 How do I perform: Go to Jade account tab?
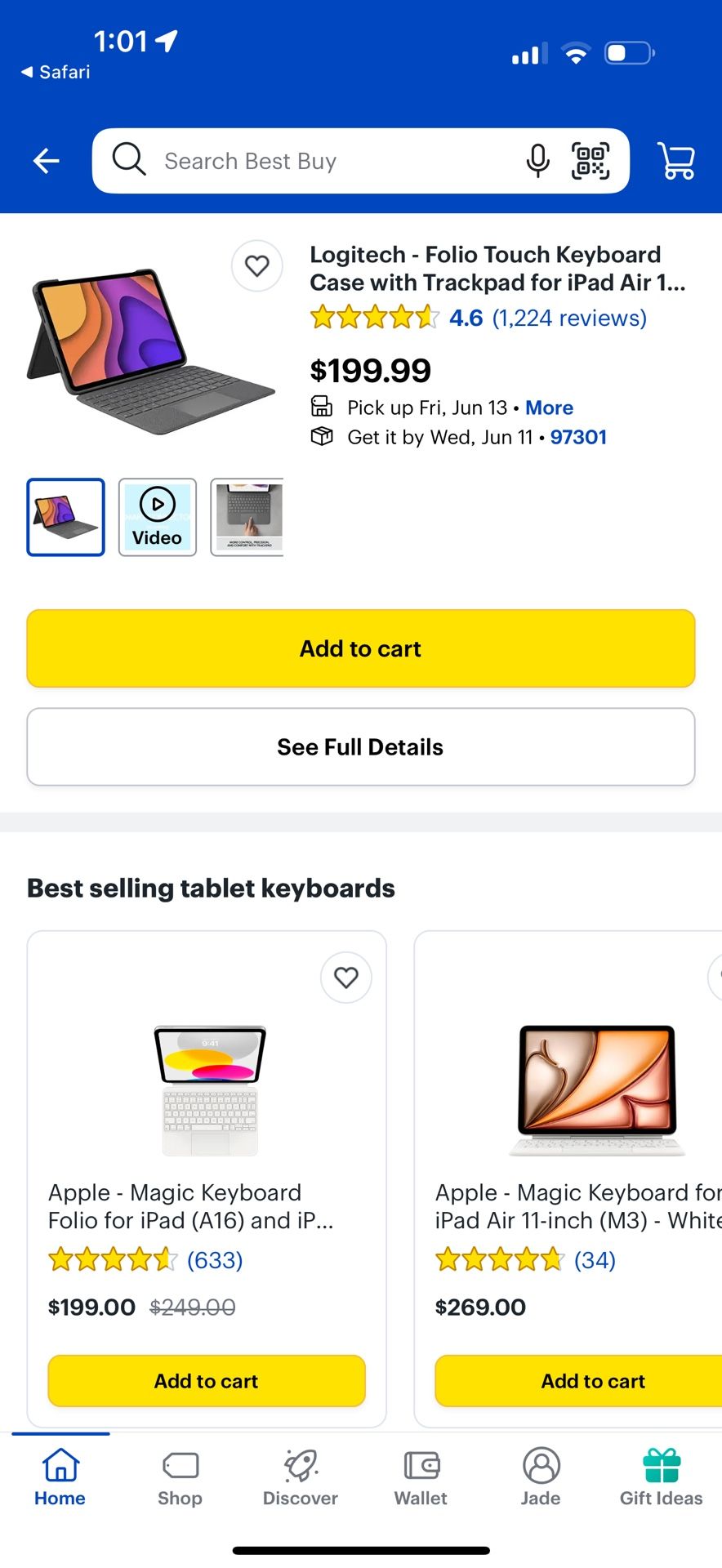click(x=541, y=1478)
